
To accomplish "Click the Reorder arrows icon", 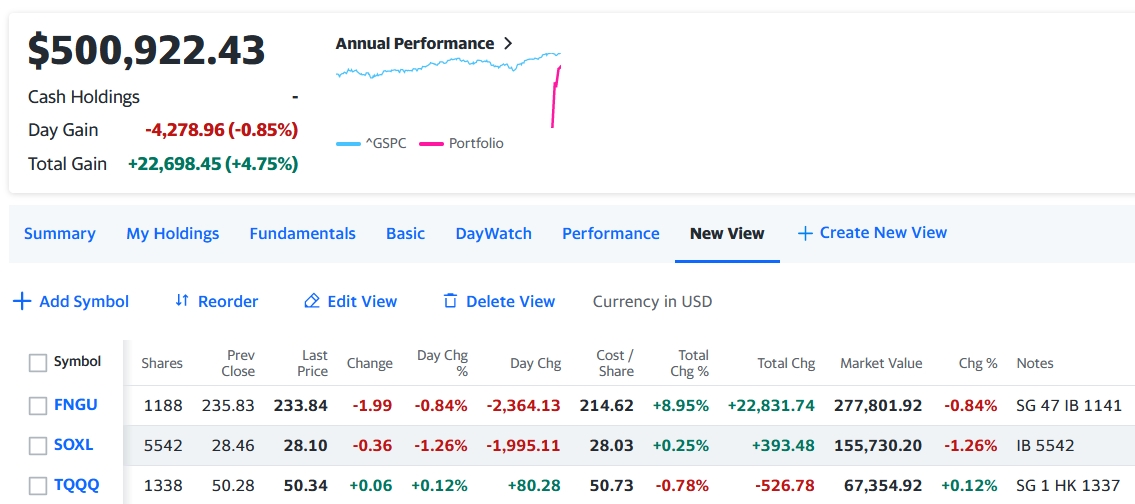I will coord(182,301).
